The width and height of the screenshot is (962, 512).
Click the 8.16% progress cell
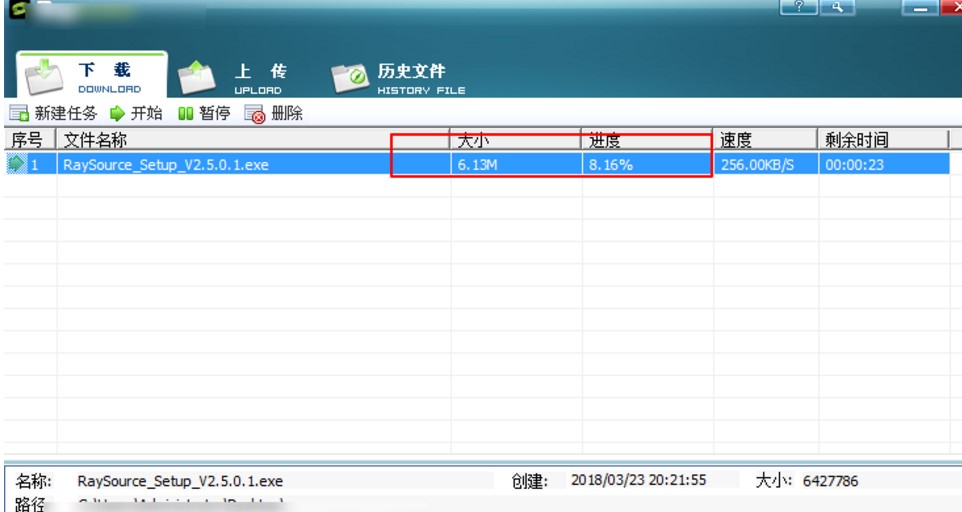pos(647,164)
